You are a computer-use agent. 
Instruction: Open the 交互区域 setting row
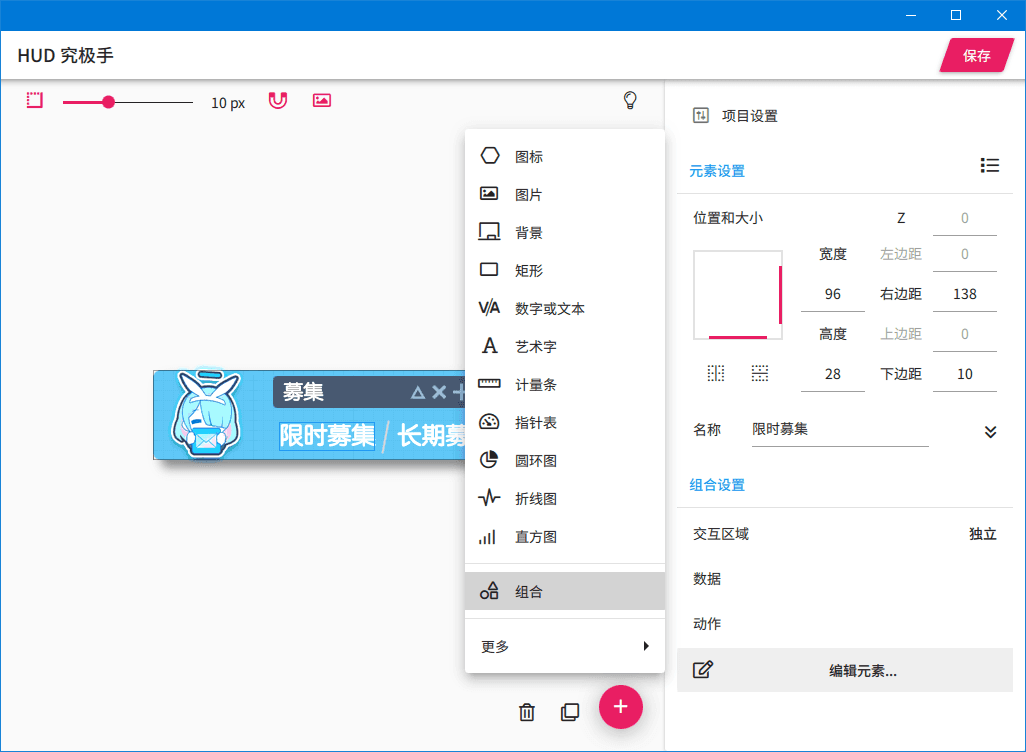[845, 534]
